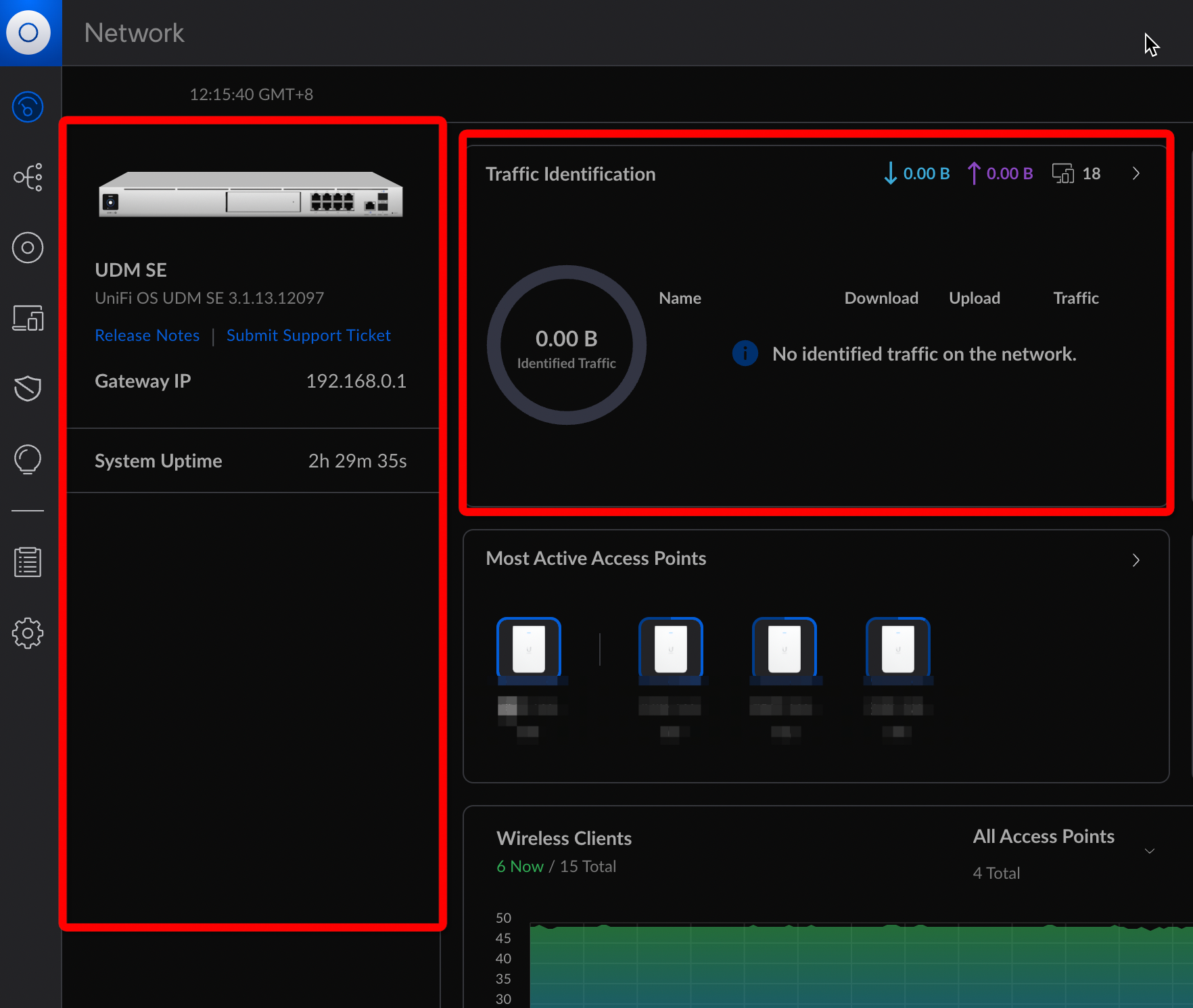Image resolution: width=1193 pixels, height=1008 pixels.
Task: Click the Release Notes link
Action: click(x=147, y=336)
